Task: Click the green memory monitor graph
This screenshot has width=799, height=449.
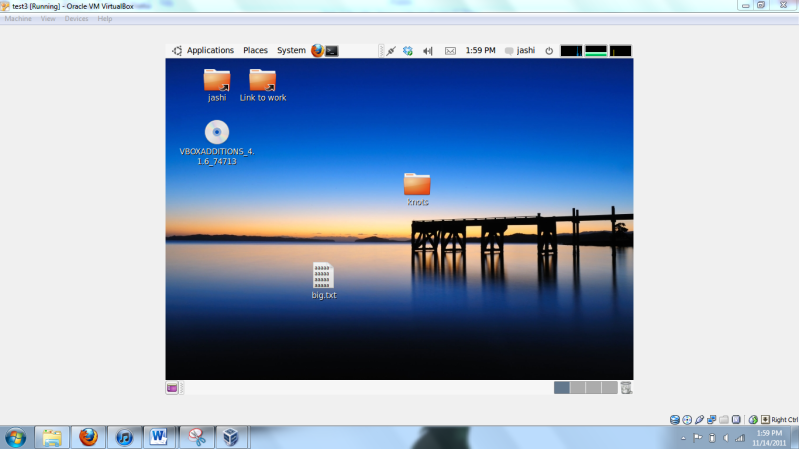Action: [596, 50]
